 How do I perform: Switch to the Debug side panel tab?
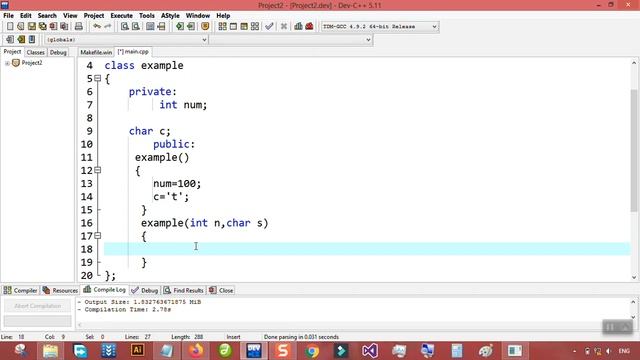pos(58,52)
